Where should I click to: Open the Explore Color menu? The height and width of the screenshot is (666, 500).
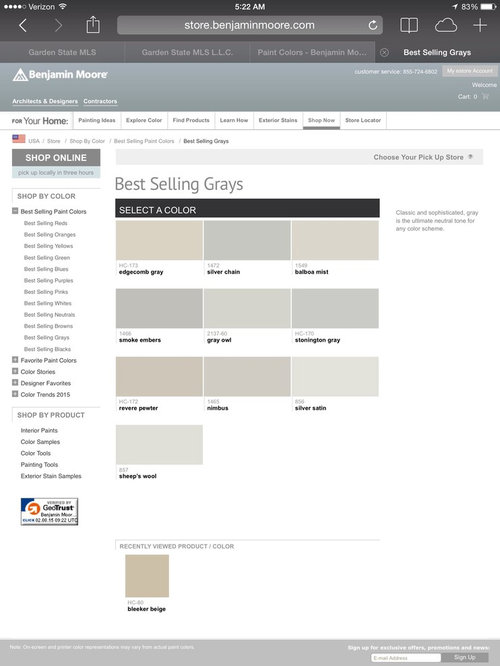point(144,120)
